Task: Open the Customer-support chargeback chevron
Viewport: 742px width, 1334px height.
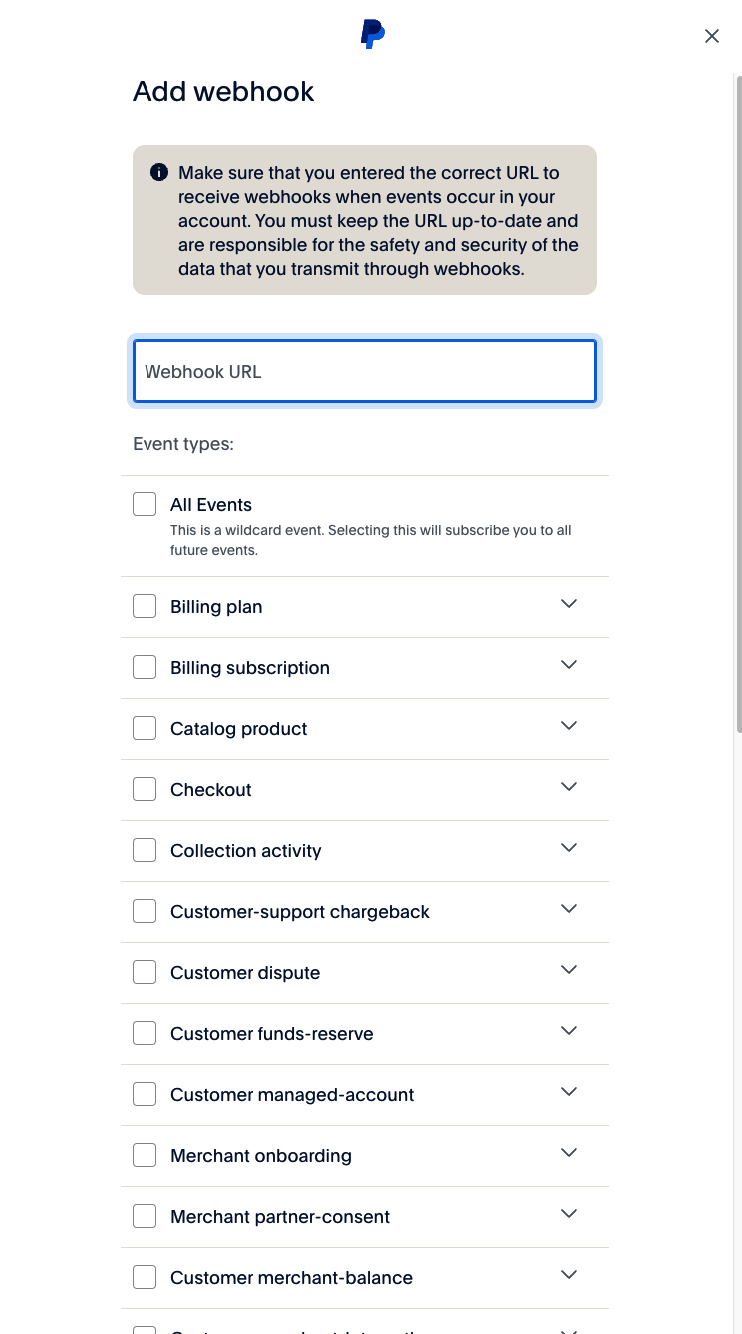Action: coord(569,909)
